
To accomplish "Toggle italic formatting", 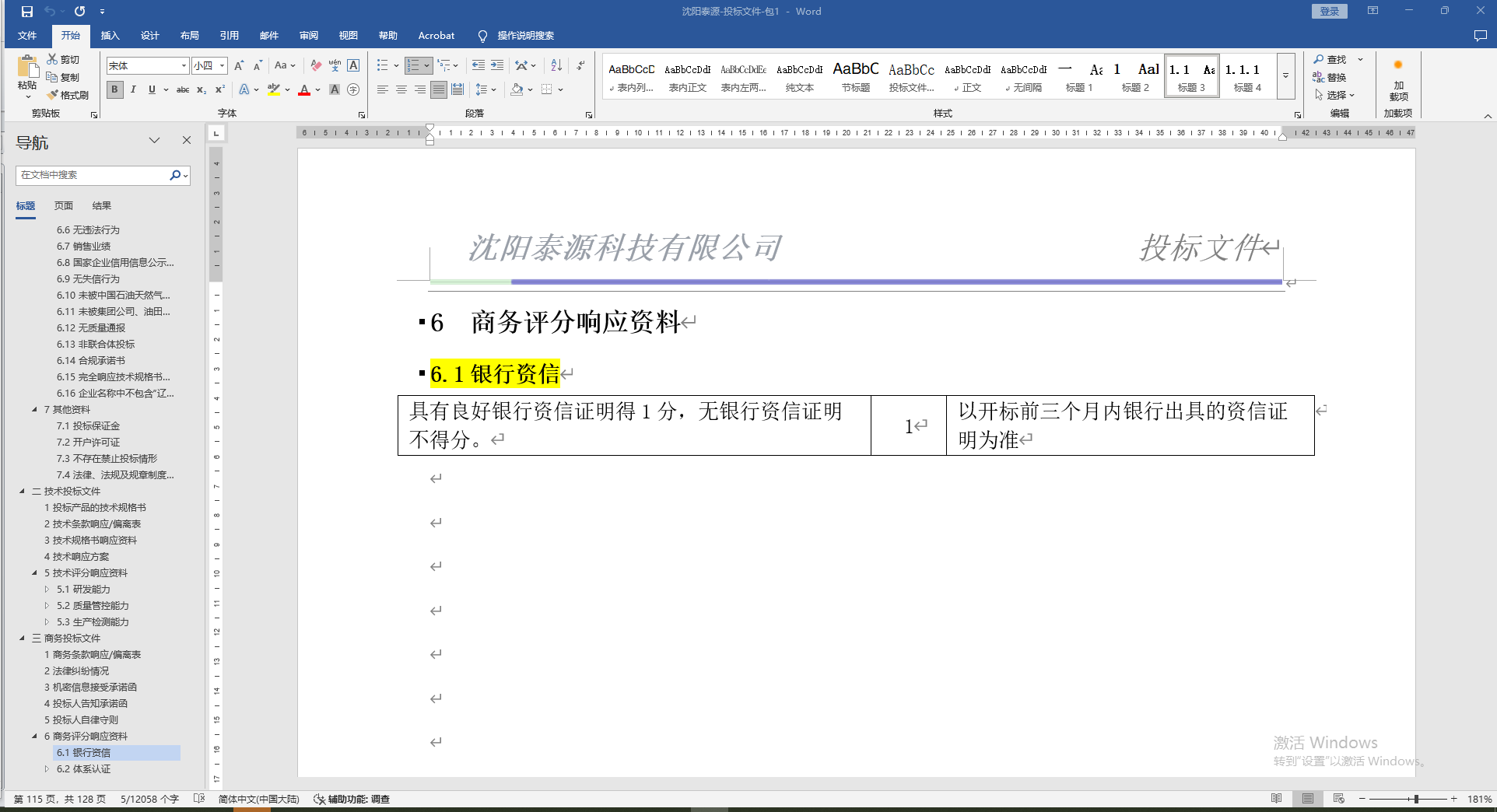I will coord(133,89).
